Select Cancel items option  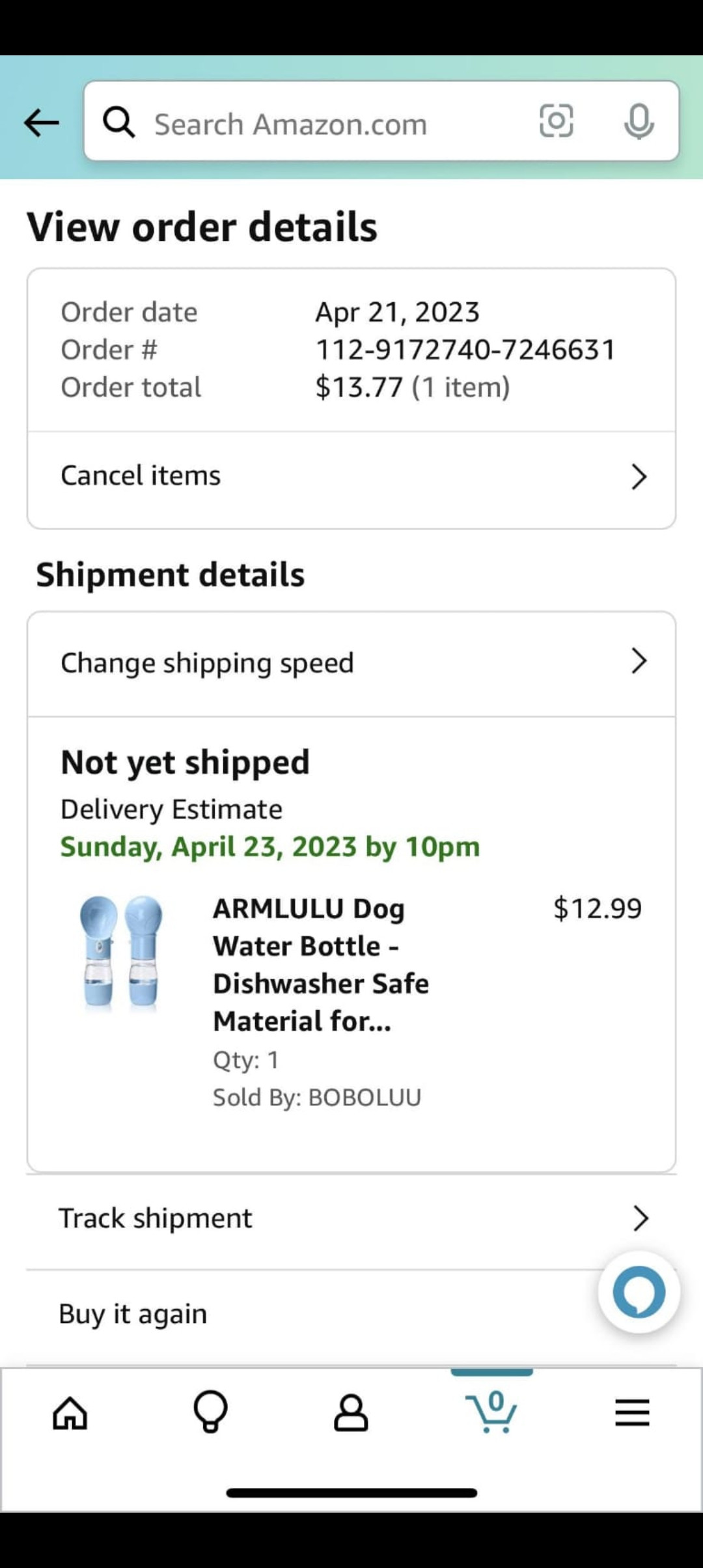[x=141, y=475]
